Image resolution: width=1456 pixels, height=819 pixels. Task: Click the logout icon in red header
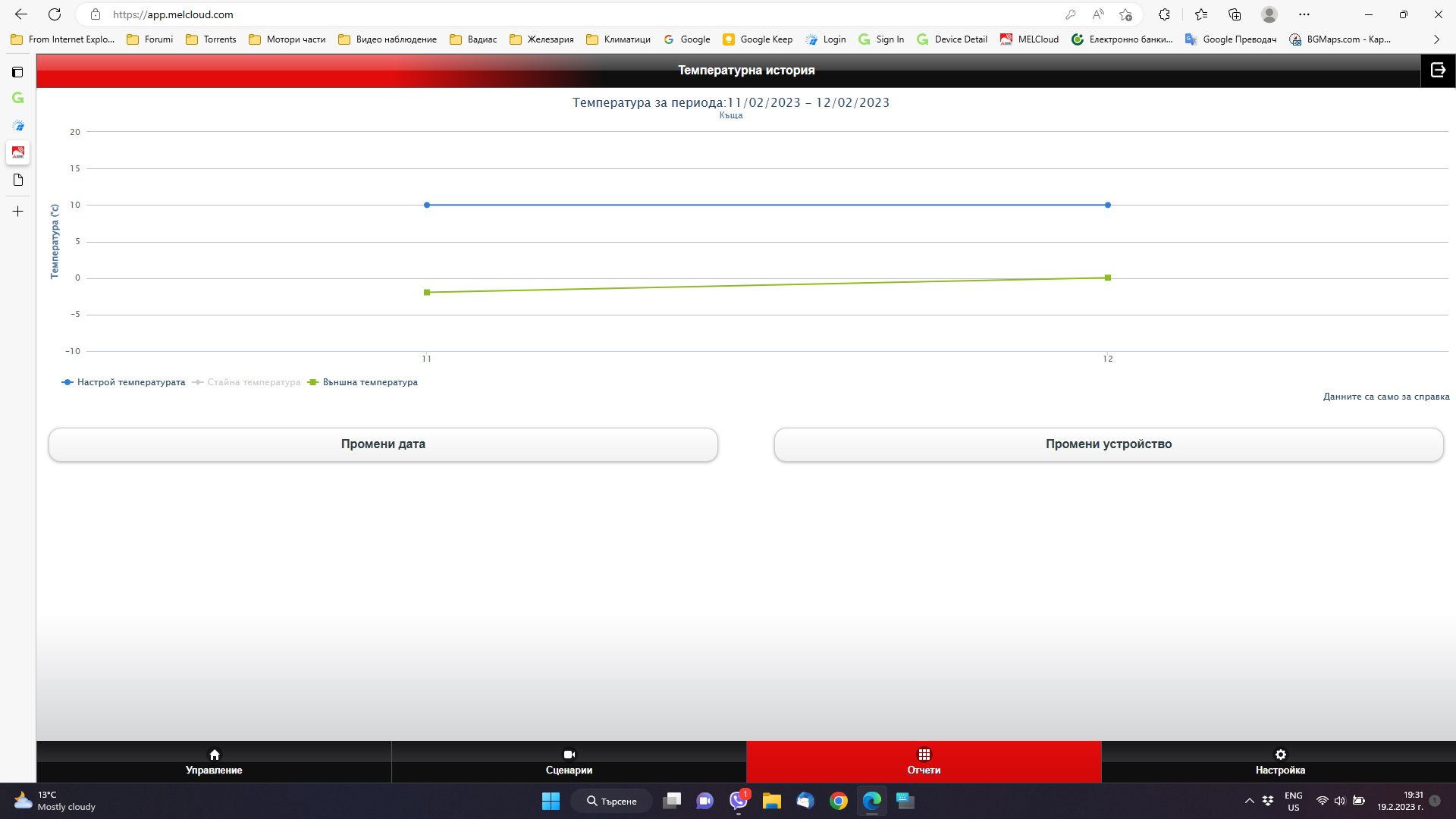pos(1438,70)
